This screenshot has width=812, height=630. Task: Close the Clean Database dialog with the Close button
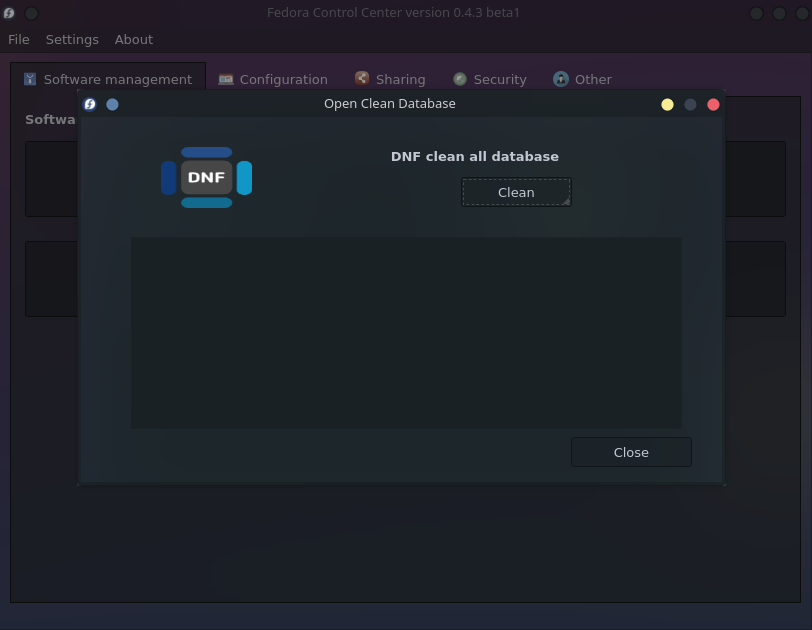point(631,452)
